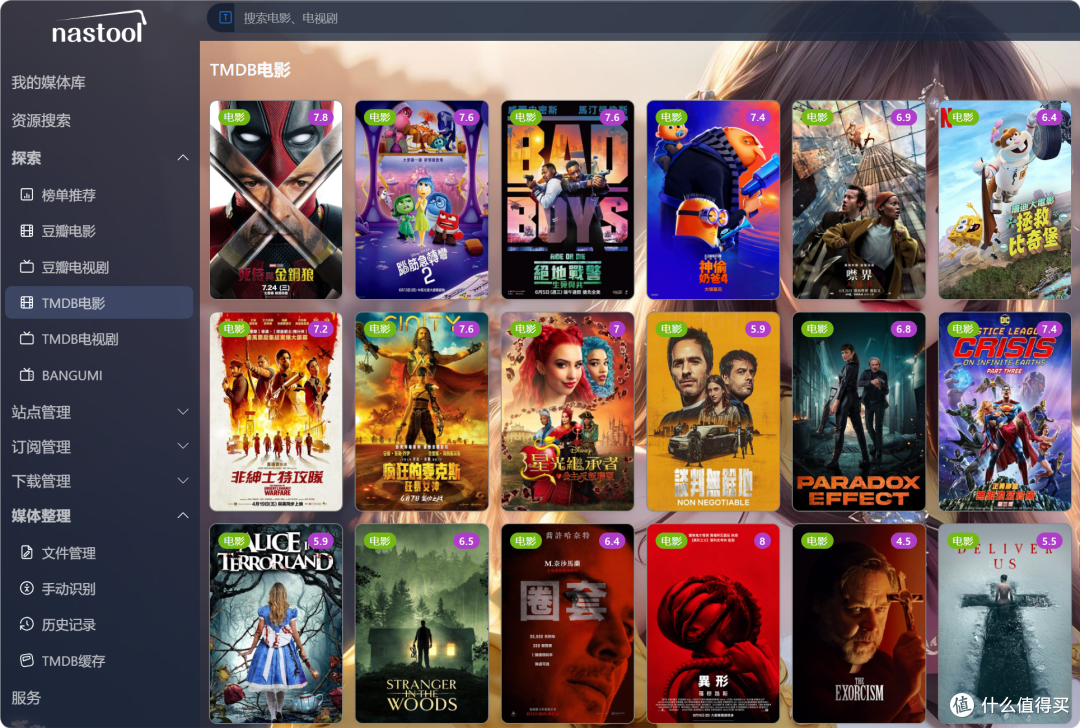1080x728 pixels.
Task: Click the 历史记录 history icon
Action: [x=27, y=625]
